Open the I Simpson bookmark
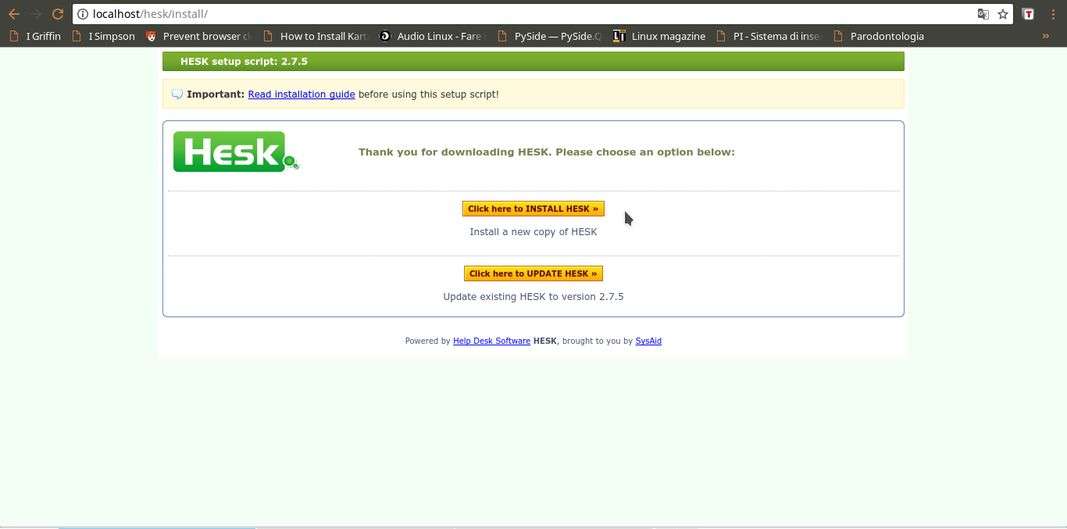The width and height of the screenshot is (1067, 529). (x=103, y=36)
